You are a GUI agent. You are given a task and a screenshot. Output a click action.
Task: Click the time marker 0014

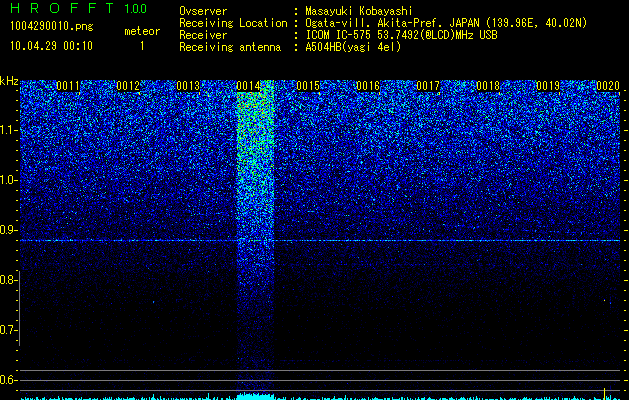[x=248, y=86]
